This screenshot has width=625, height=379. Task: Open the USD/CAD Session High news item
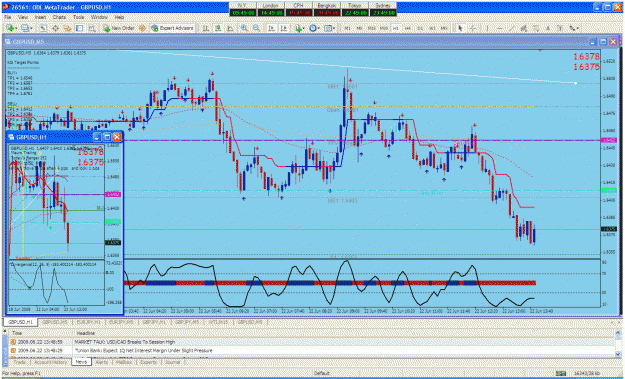(125, 342)
